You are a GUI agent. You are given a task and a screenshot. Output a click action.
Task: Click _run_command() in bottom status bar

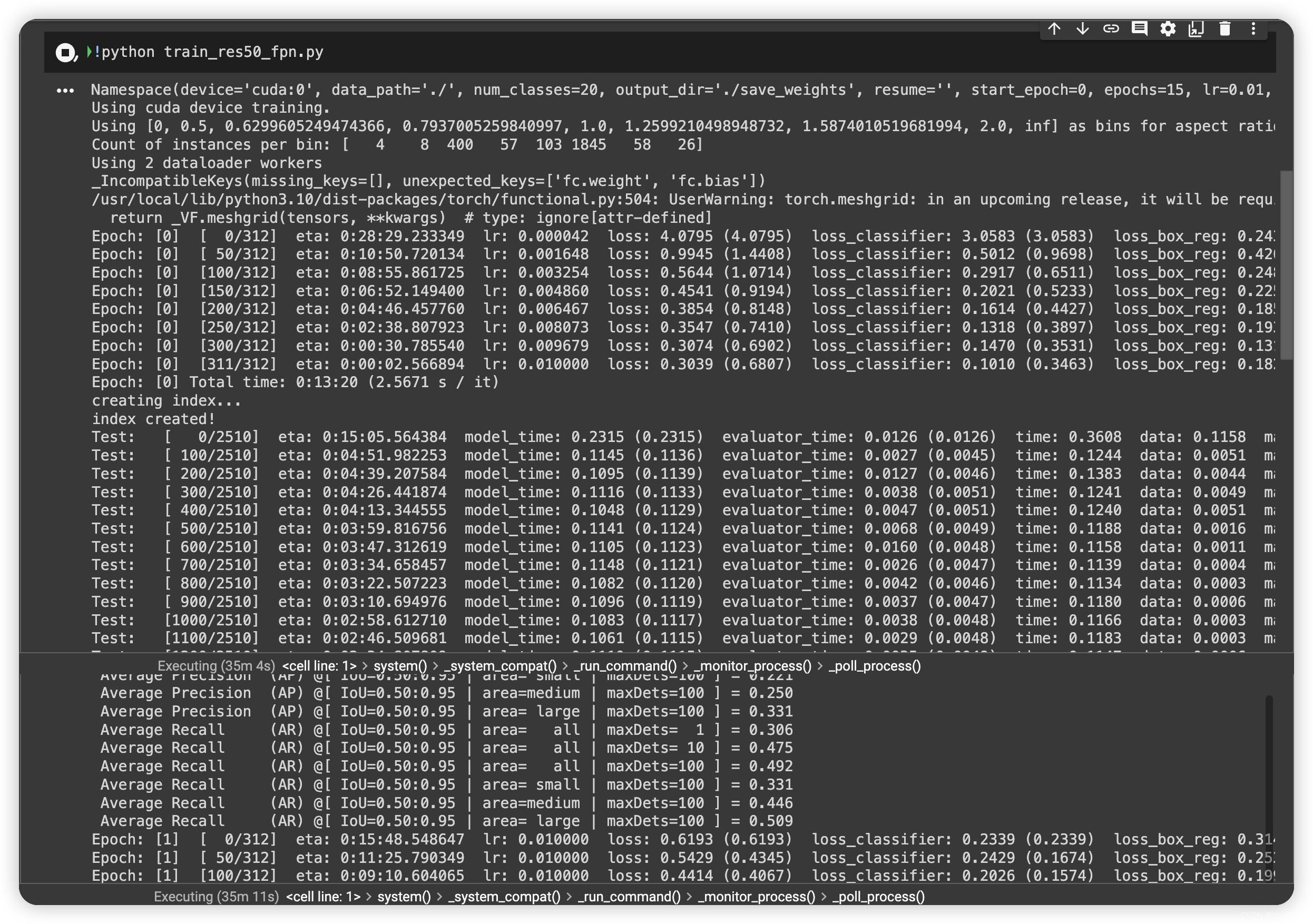629,896
